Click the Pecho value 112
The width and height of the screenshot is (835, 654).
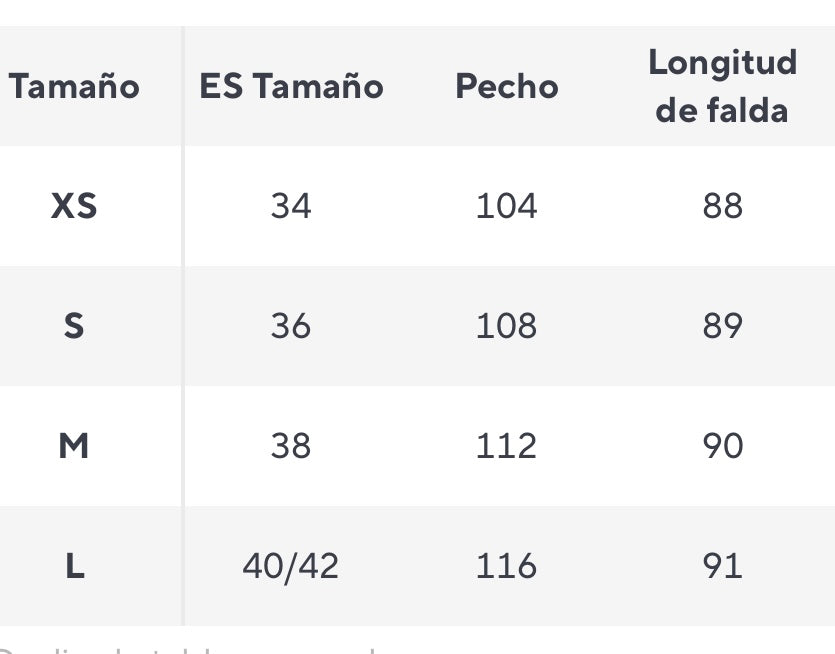pyautogui.click(x=506, y=445)
